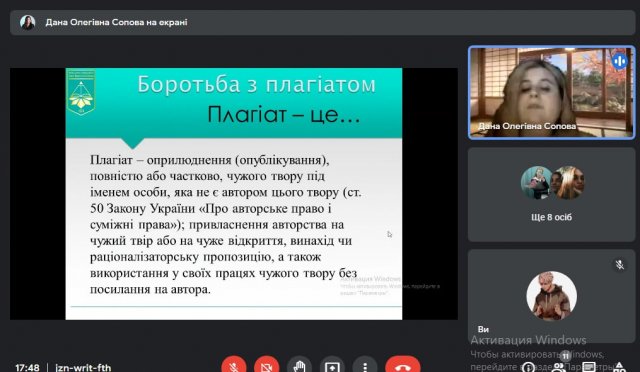Click your own 'Ви' tile
640x372 pixels.
[551, 296]
